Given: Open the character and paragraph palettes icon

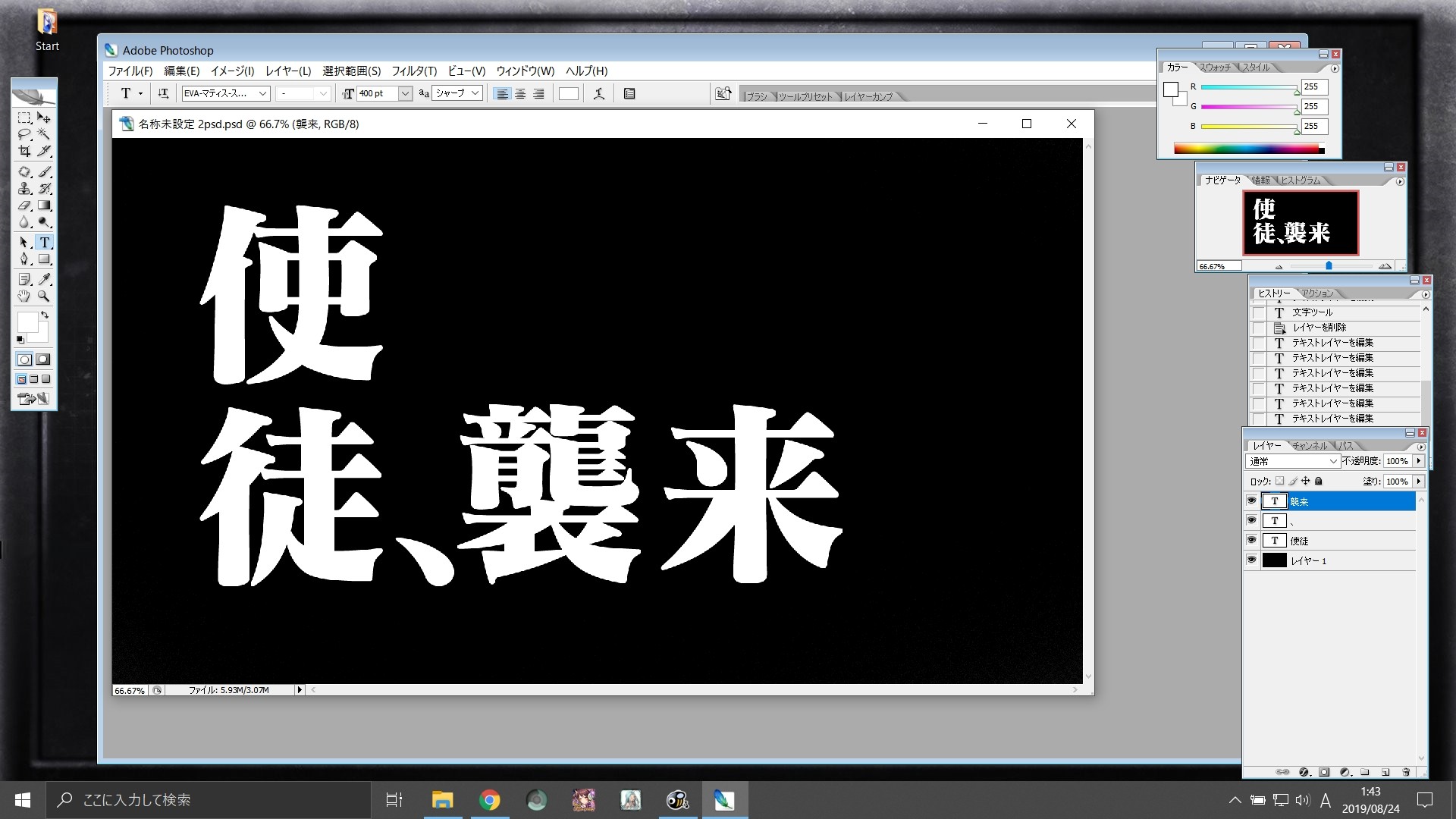Looking at the screenshot, I should tap(629, 93).
